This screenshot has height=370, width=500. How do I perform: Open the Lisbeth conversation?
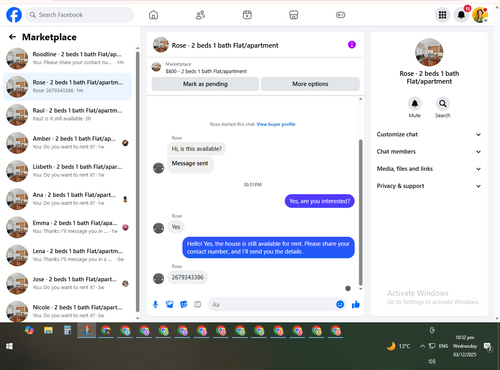click(67, 171)
